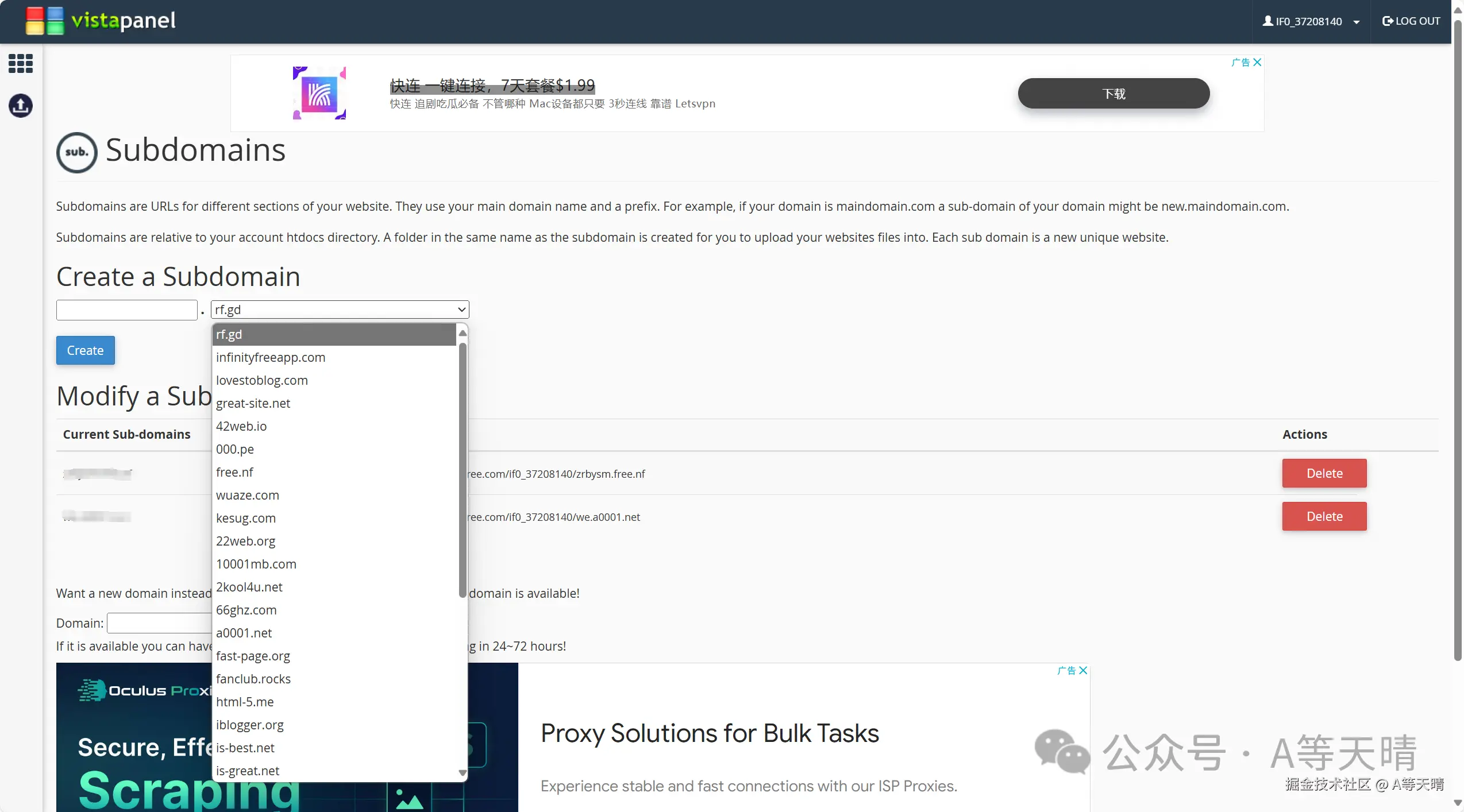Delete the zrbysm.free.nf subdomain
The image size is (1464, 812).
(x=1324, y=473)
